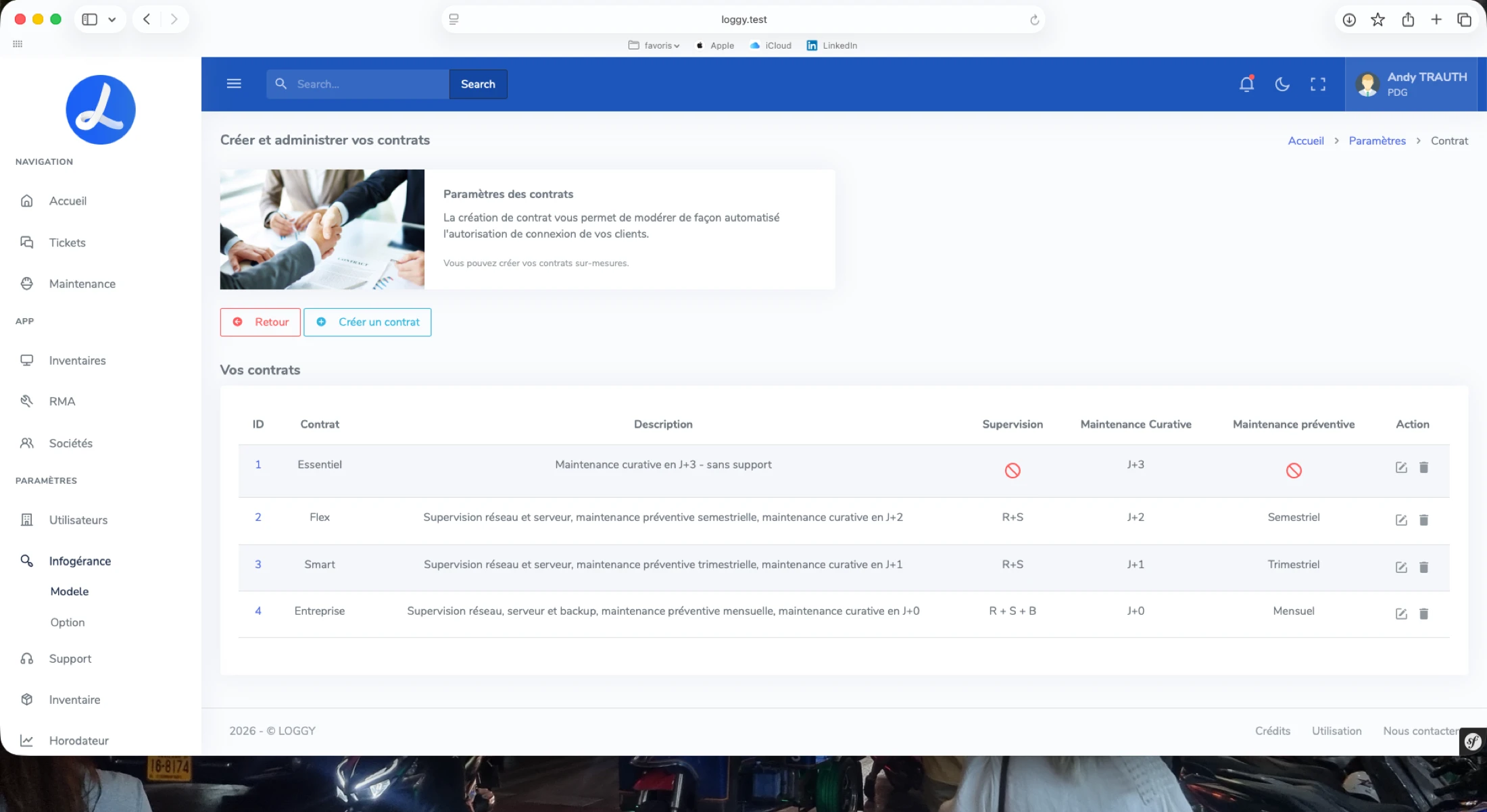Click the Maintenance Curative column header
Screen dimensions: 1487x812
click(1136, 424)
